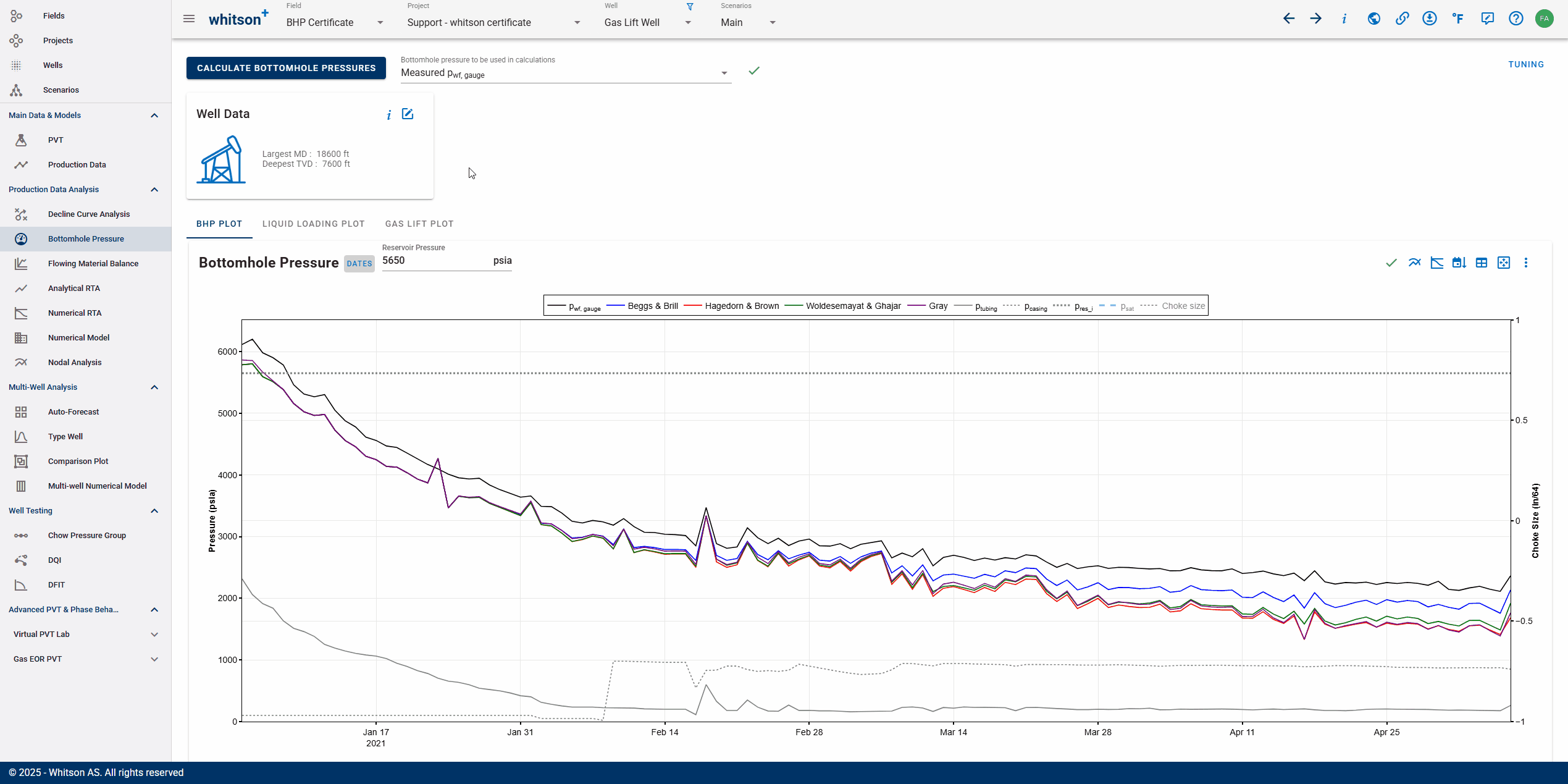
Task: Open the chart table view icon
Action: coord(1482,263)
